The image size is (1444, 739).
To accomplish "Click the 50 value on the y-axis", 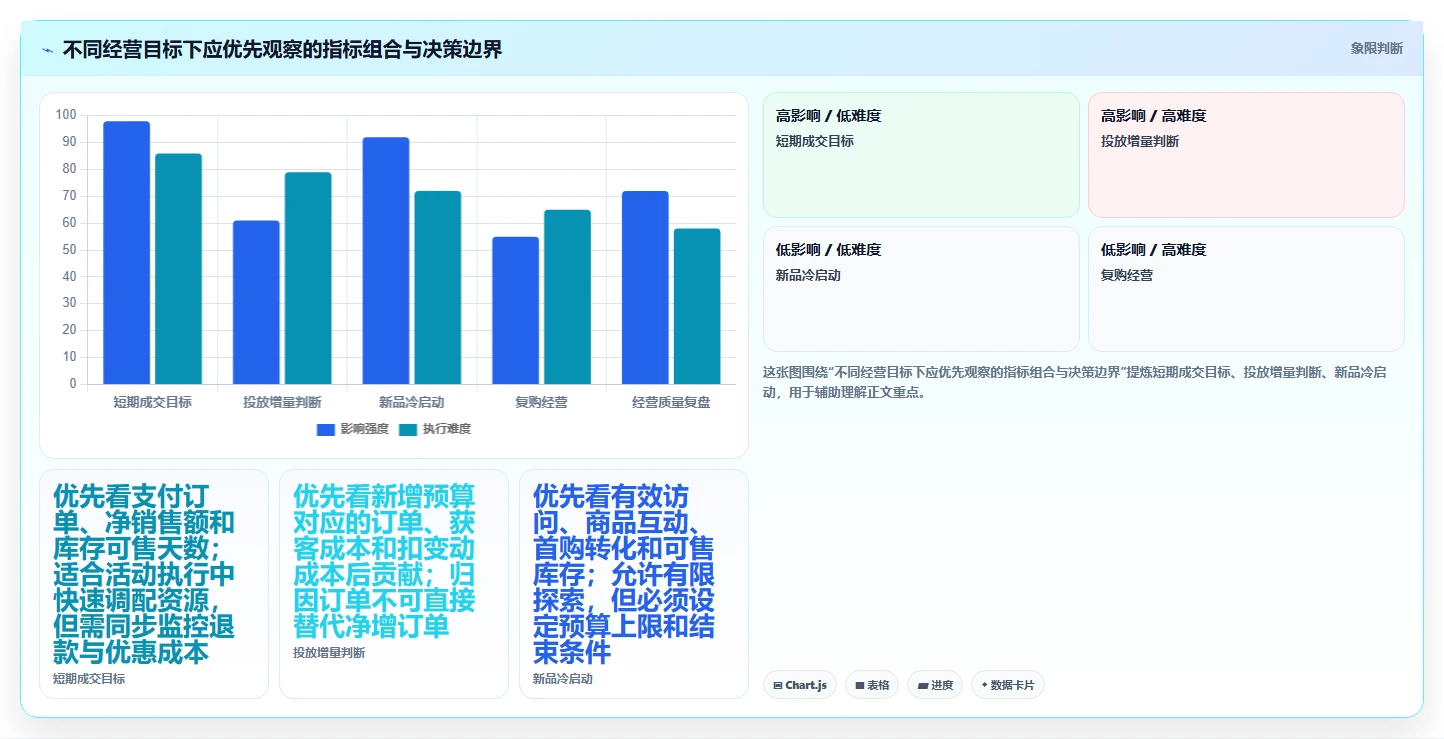I will [69, 249].
